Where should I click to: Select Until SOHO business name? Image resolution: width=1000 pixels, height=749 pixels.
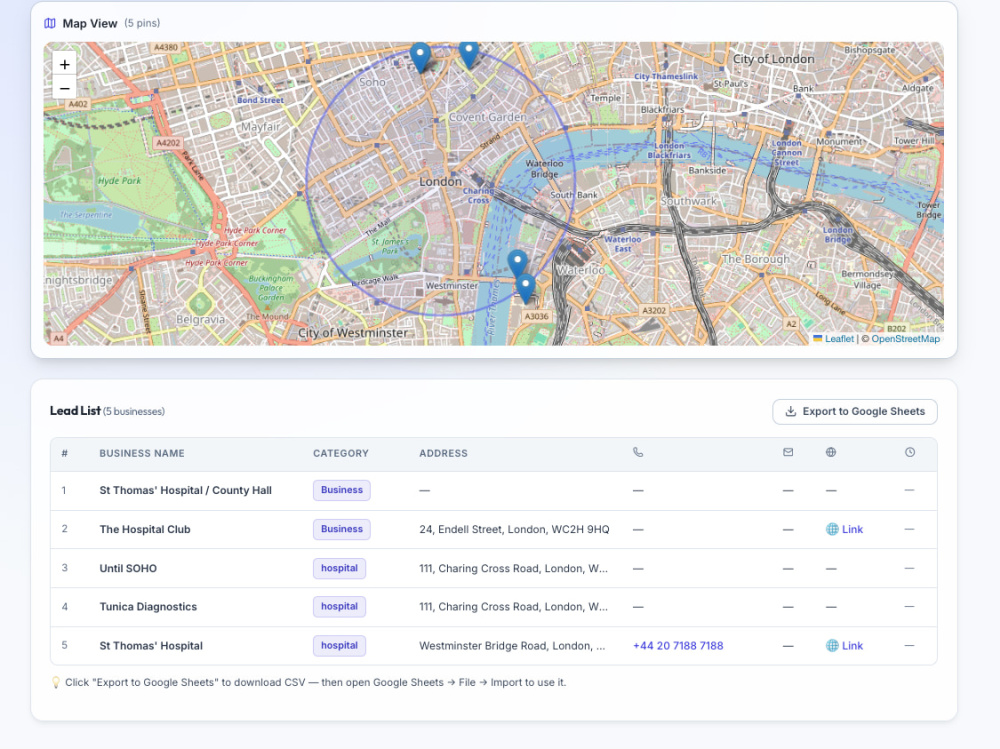pyautogui.click(x=128, y=568)
